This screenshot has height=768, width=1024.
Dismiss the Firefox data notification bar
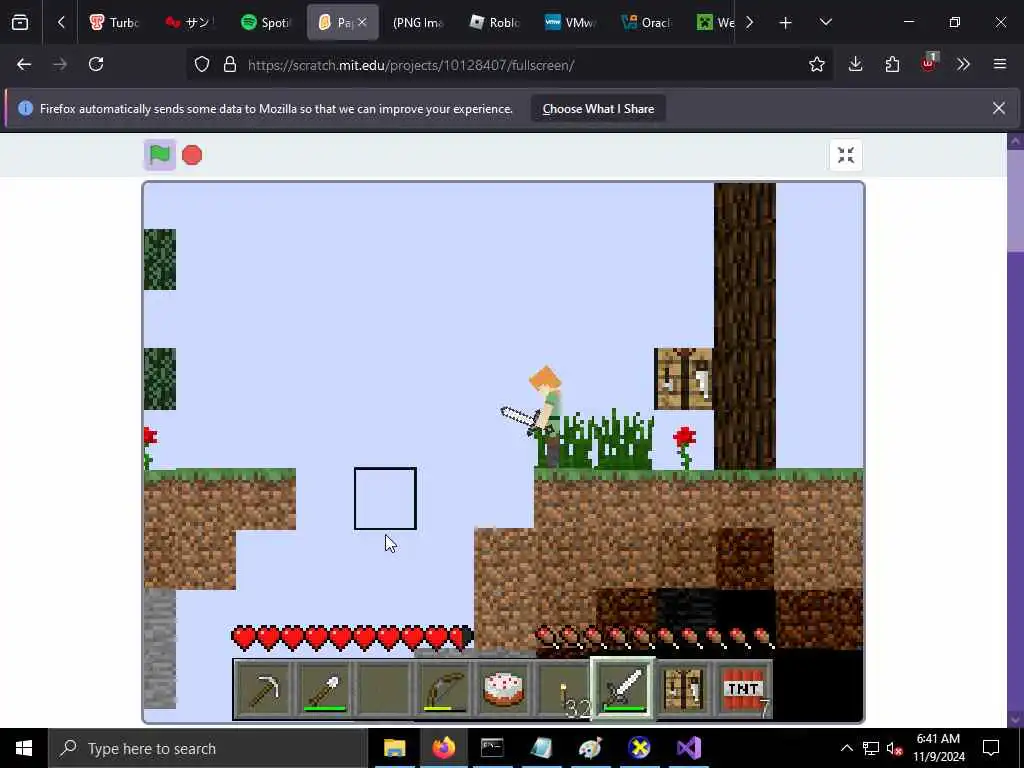click(x=999, y=108)
